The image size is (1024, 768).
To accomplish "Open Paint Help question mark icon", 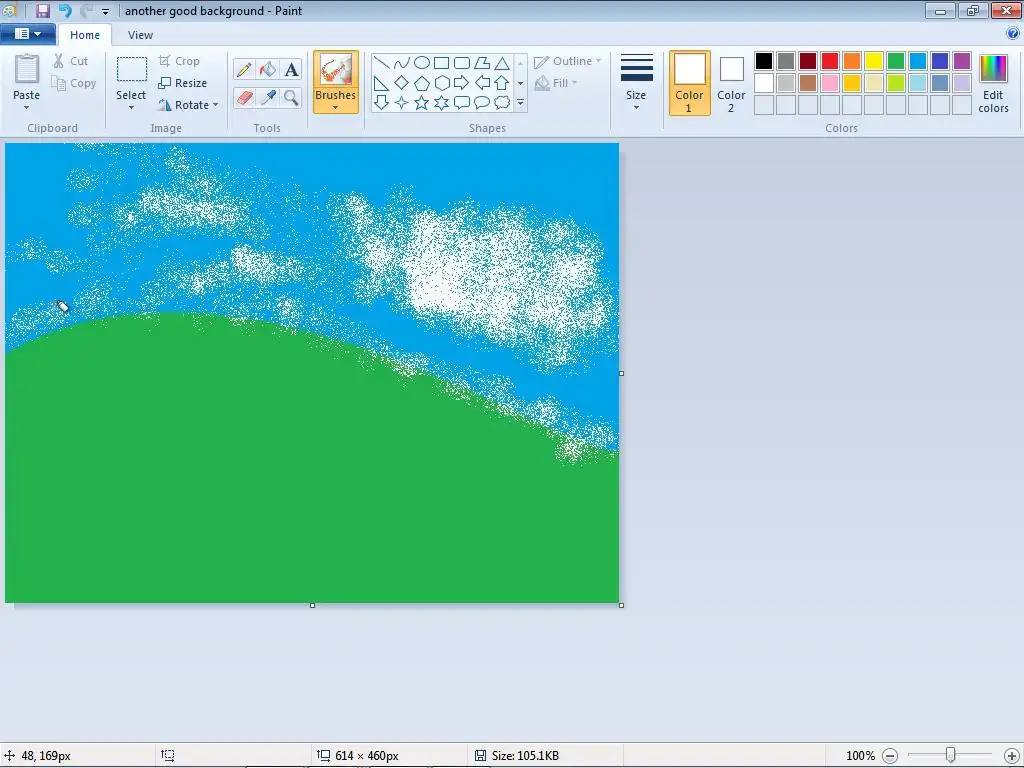I will click(x=1013, y=33).
